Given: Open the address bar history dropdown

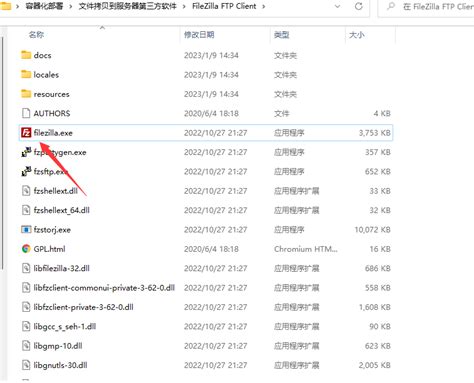Looking at the screenshot, I should coord(337,6).
